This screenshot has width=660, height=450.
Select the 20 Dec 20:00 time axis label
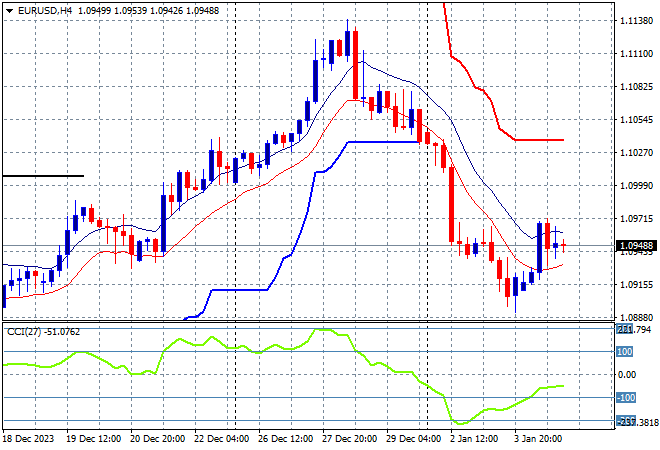pyautogui.click(x=157, y=439)
